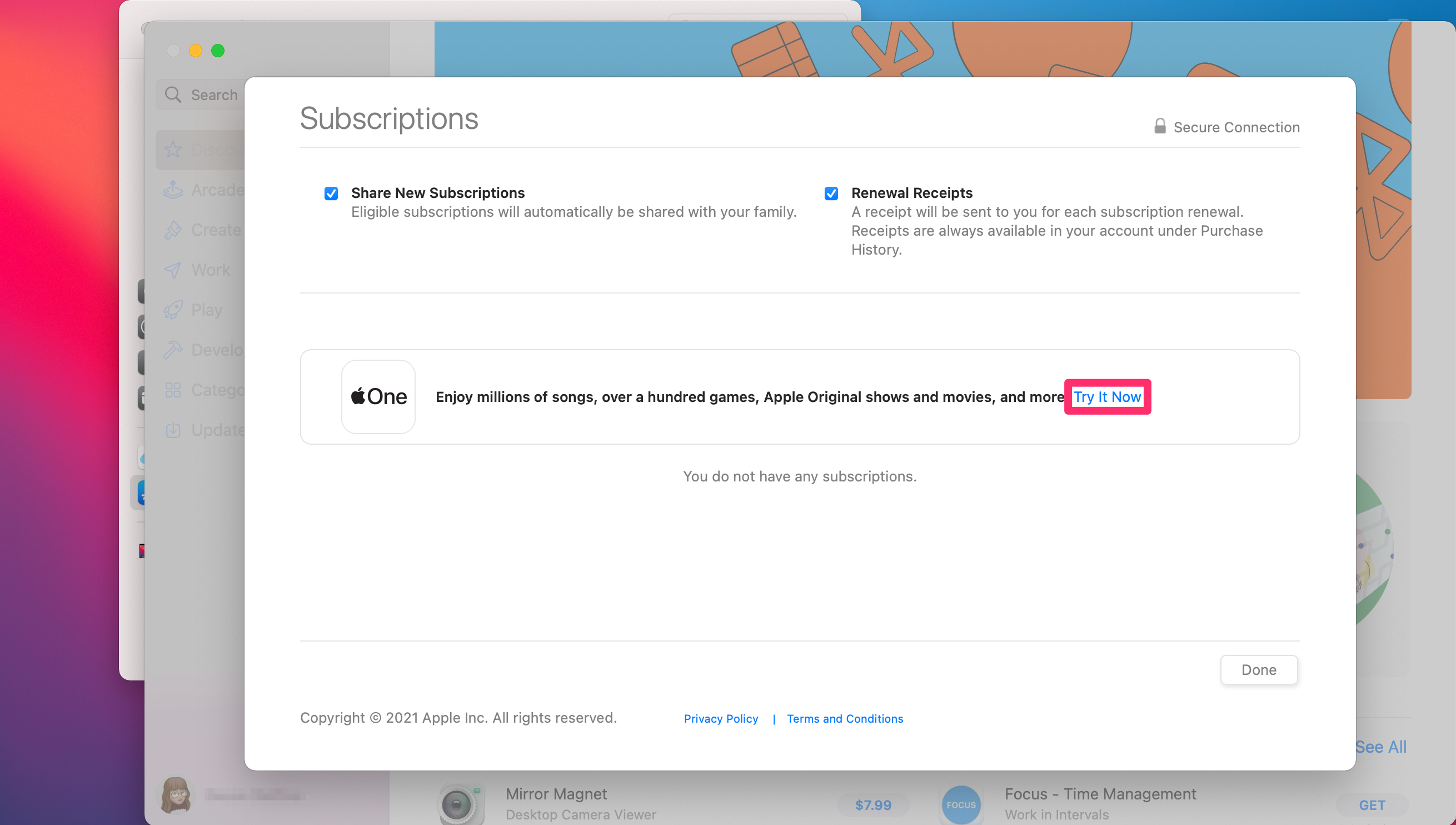This screenshot has height=825, width=1456.
Task: Open the Privacy Policy link
Action: pyautogui.click(x=721, y=718)
